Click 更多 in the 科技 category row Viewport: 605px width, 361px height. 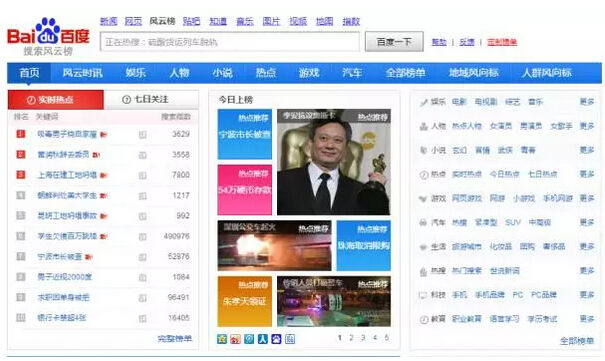[x=587, y=295]
